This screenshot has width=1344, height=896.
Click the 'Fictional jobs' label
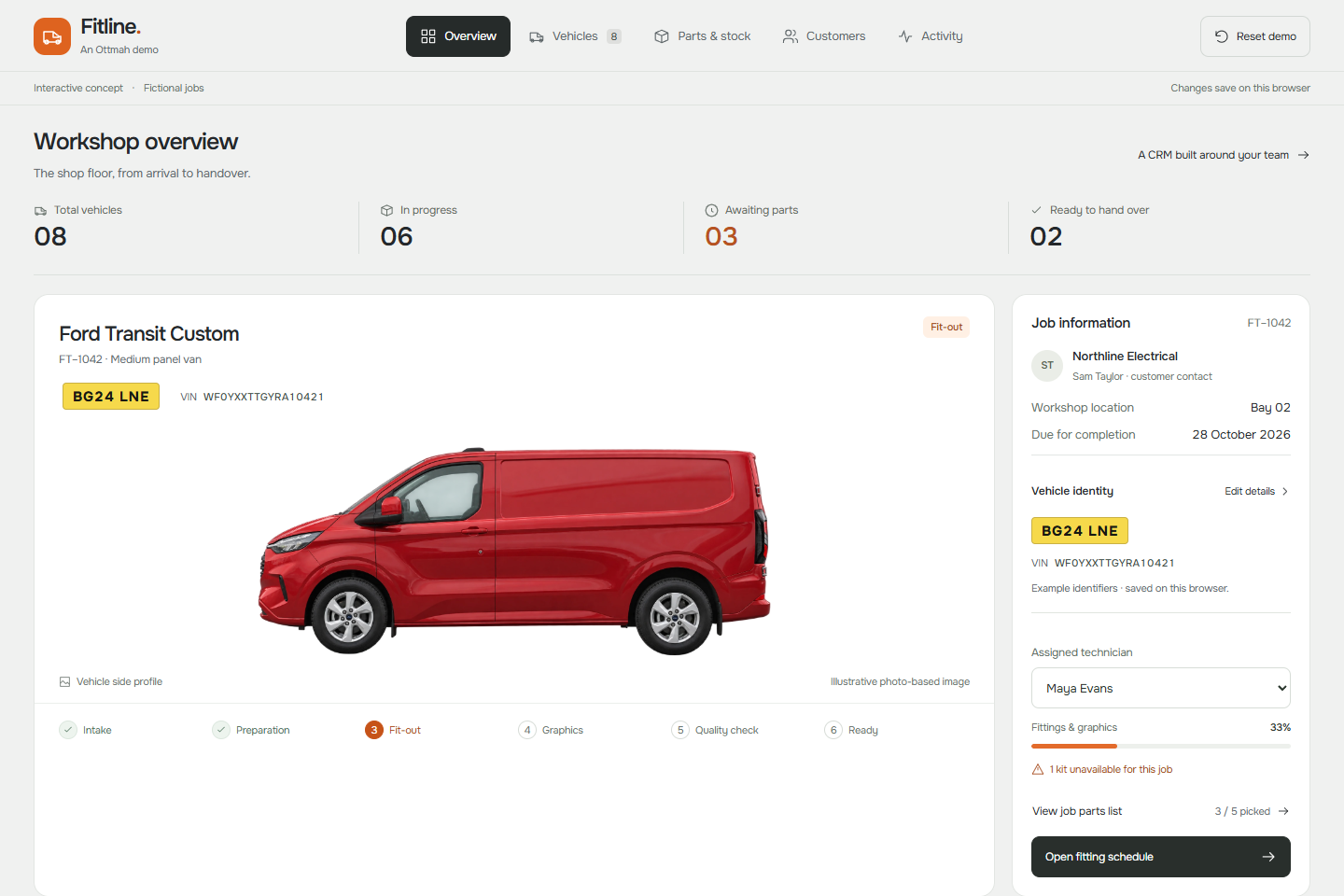[x=174, y=88]
